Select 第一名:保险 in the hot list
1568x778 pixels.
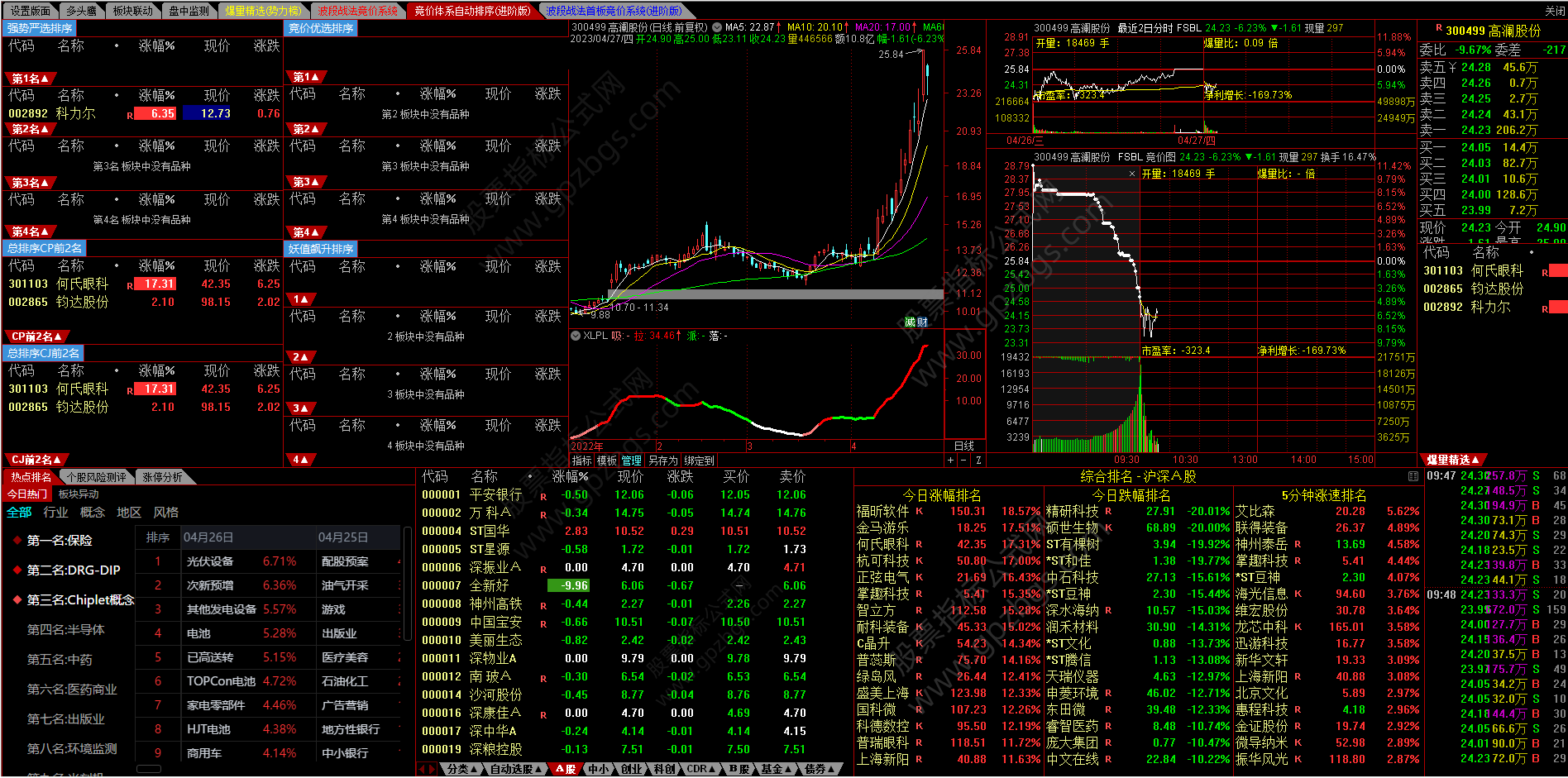tap(60, 540)
